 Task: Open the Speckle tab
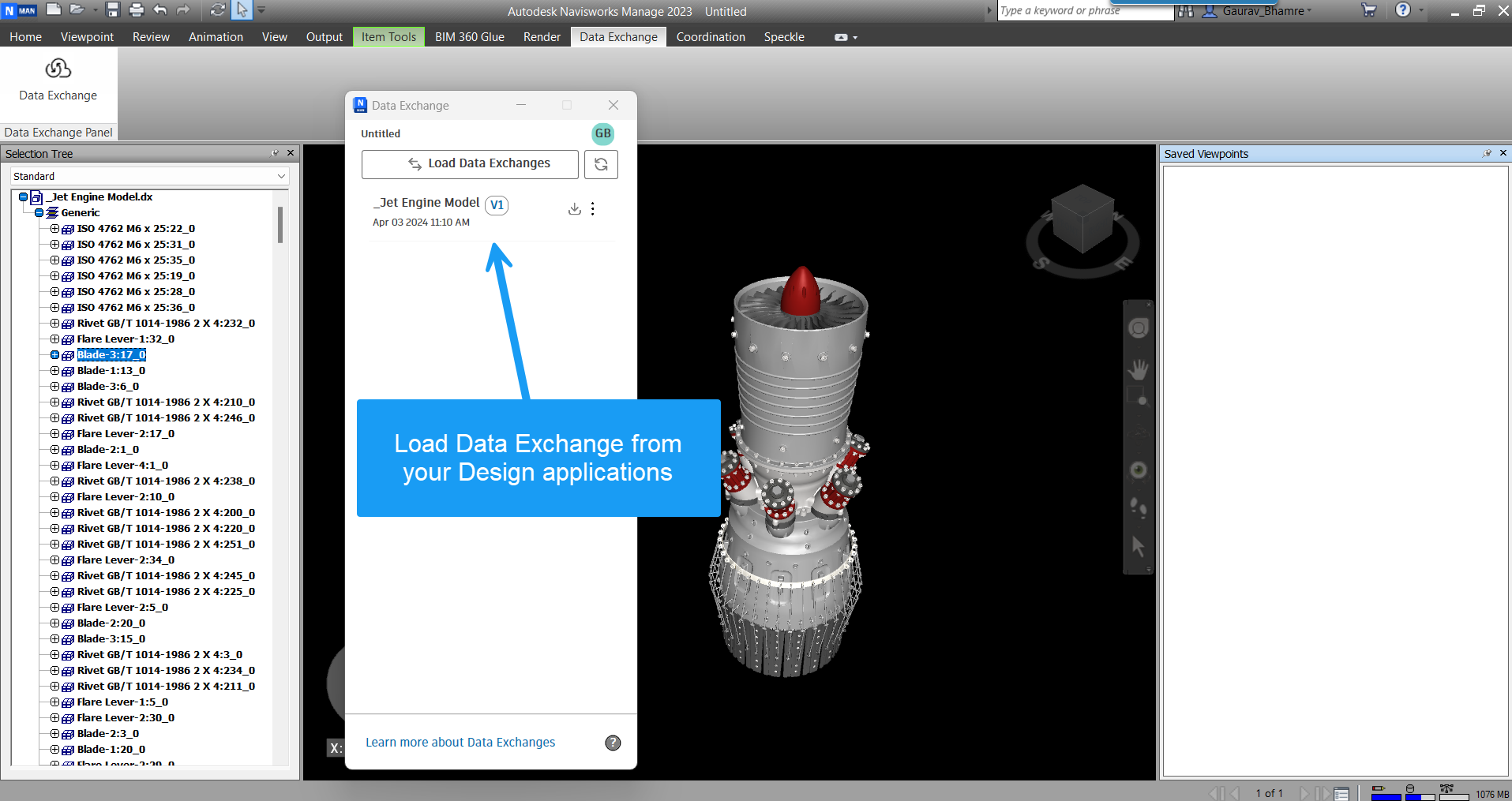[x=784, y=37]
